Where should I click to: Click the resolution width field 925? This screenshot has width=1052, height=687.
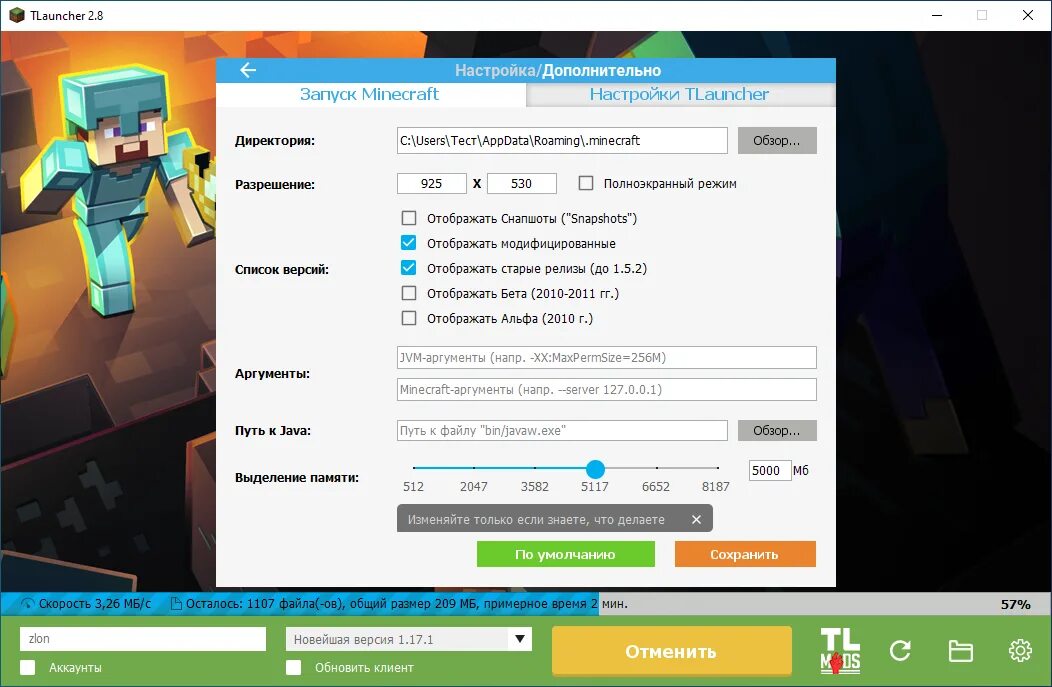tap(431, 183)
